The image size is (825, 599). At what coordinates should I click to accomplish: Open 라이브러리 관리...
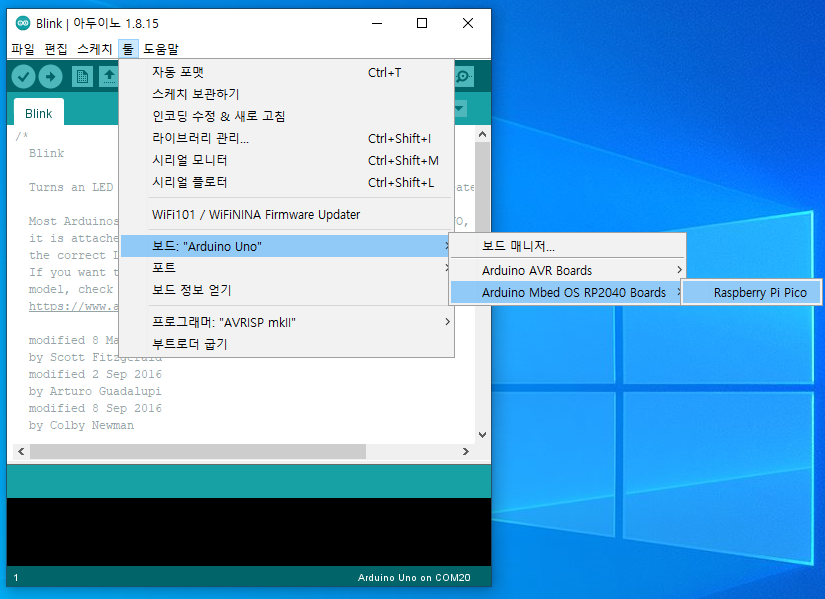pos(287,138)
